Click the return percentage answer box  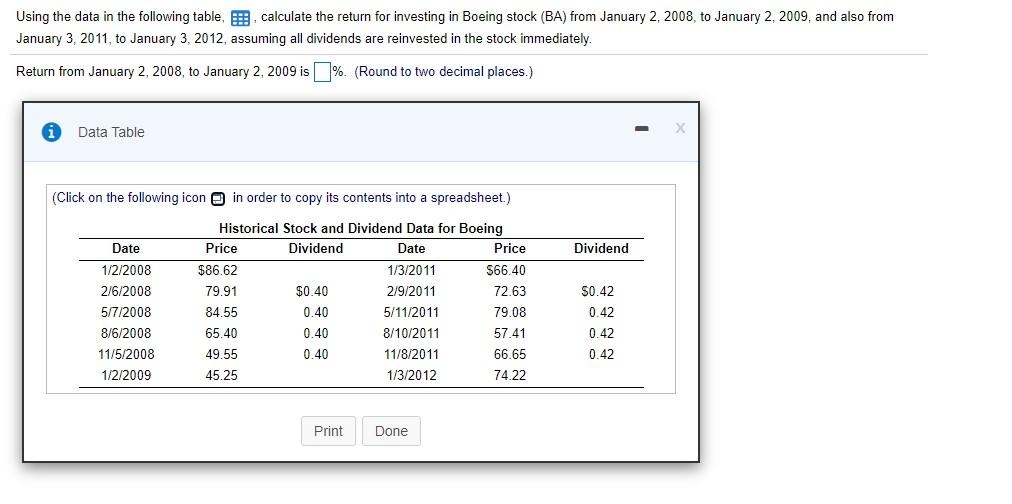coord(322,72)
